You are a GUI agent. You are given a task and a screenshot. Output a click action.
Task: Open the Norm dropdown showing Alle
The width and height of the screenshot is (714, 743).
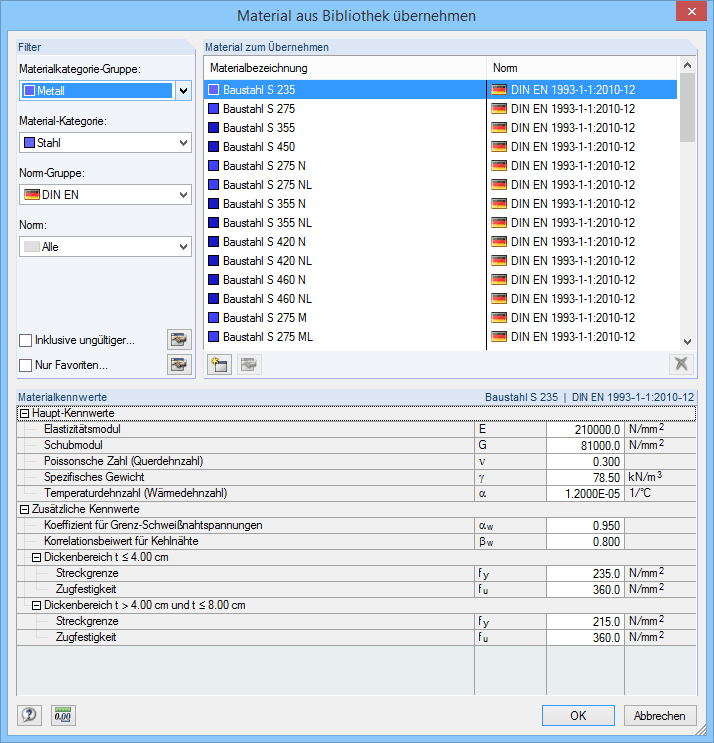(x=105, y=247)
